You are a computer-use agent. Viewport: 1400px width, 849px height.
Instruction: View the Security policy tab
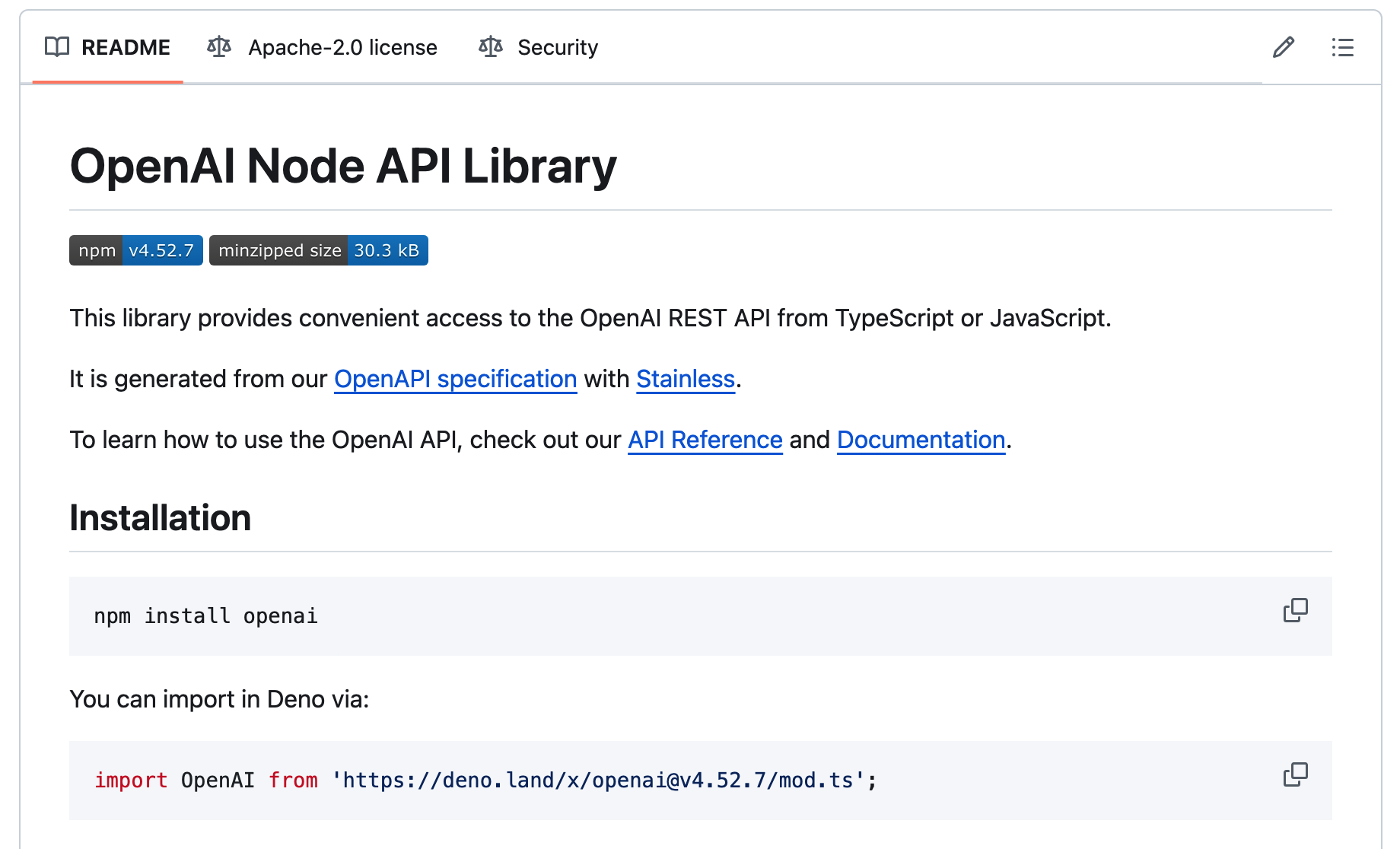coord(558,47)
